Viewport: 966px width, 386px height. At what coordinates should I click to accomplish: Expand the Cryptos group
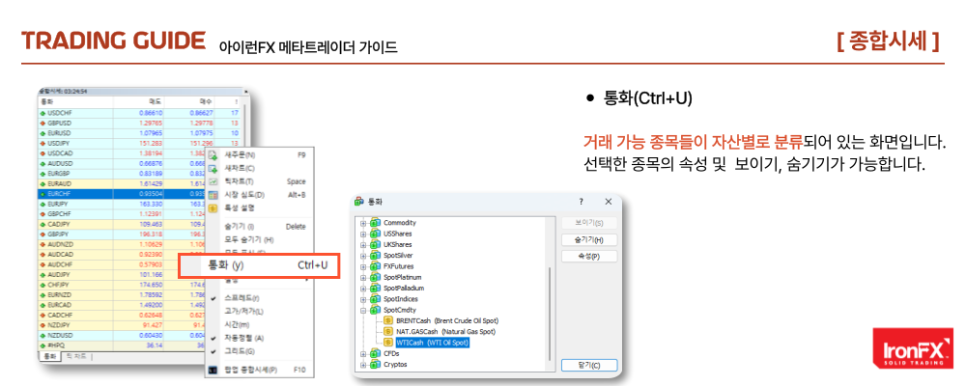point(363,364)
